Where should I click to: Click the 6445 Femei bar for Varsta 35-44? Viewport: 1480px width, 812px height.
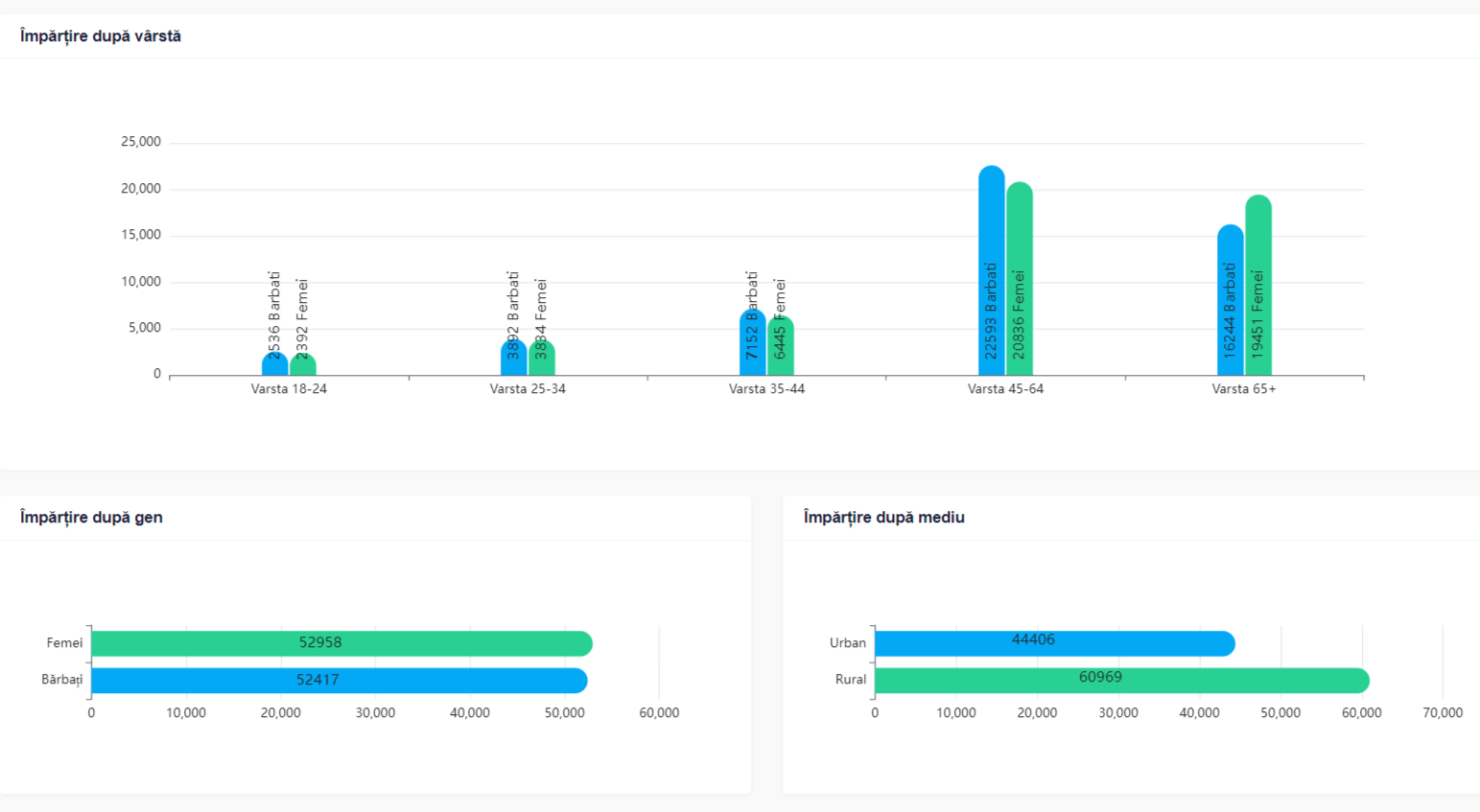tap(781, 348)
